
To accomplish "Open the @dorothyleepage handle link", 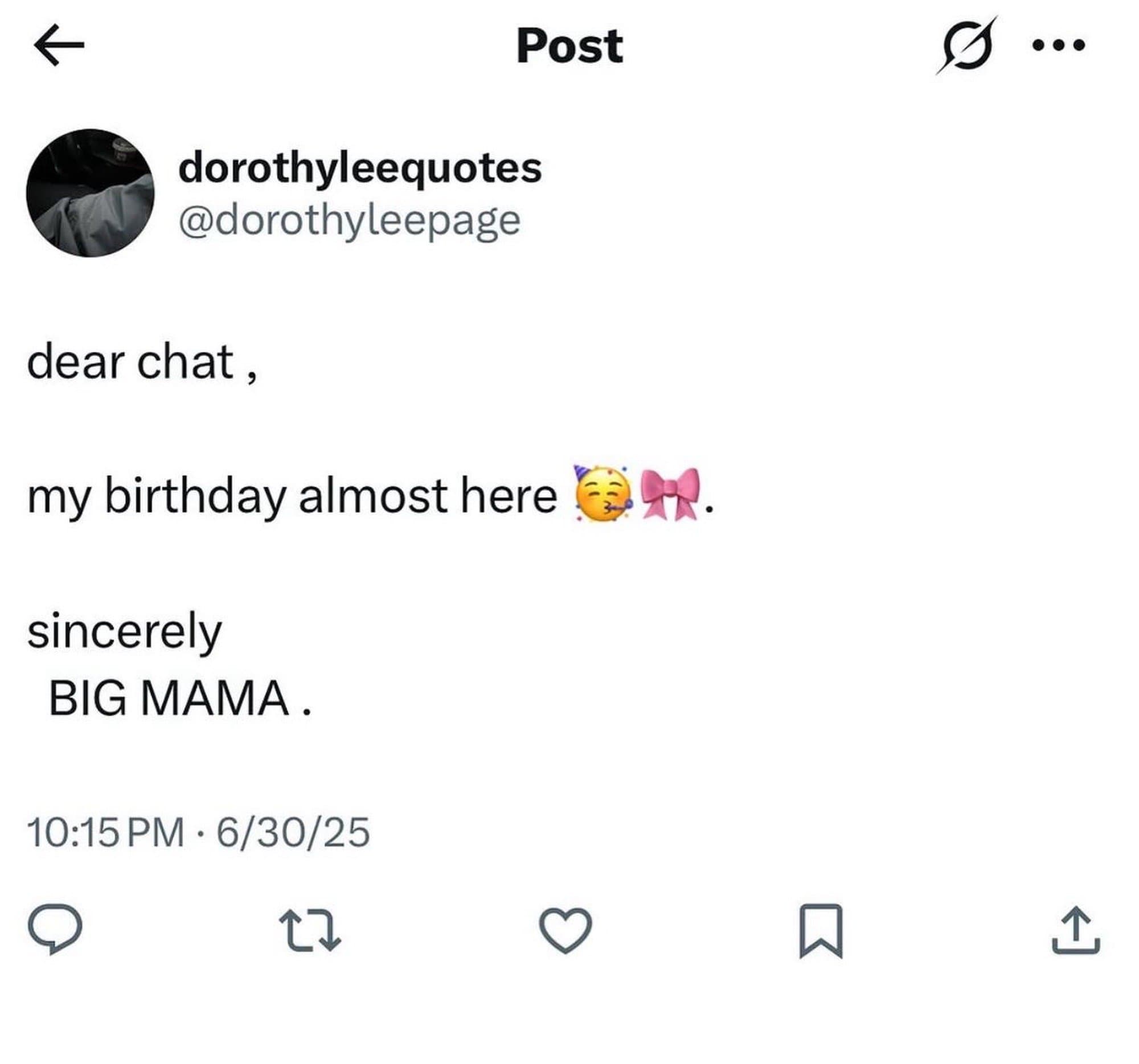I will [350, 221].
